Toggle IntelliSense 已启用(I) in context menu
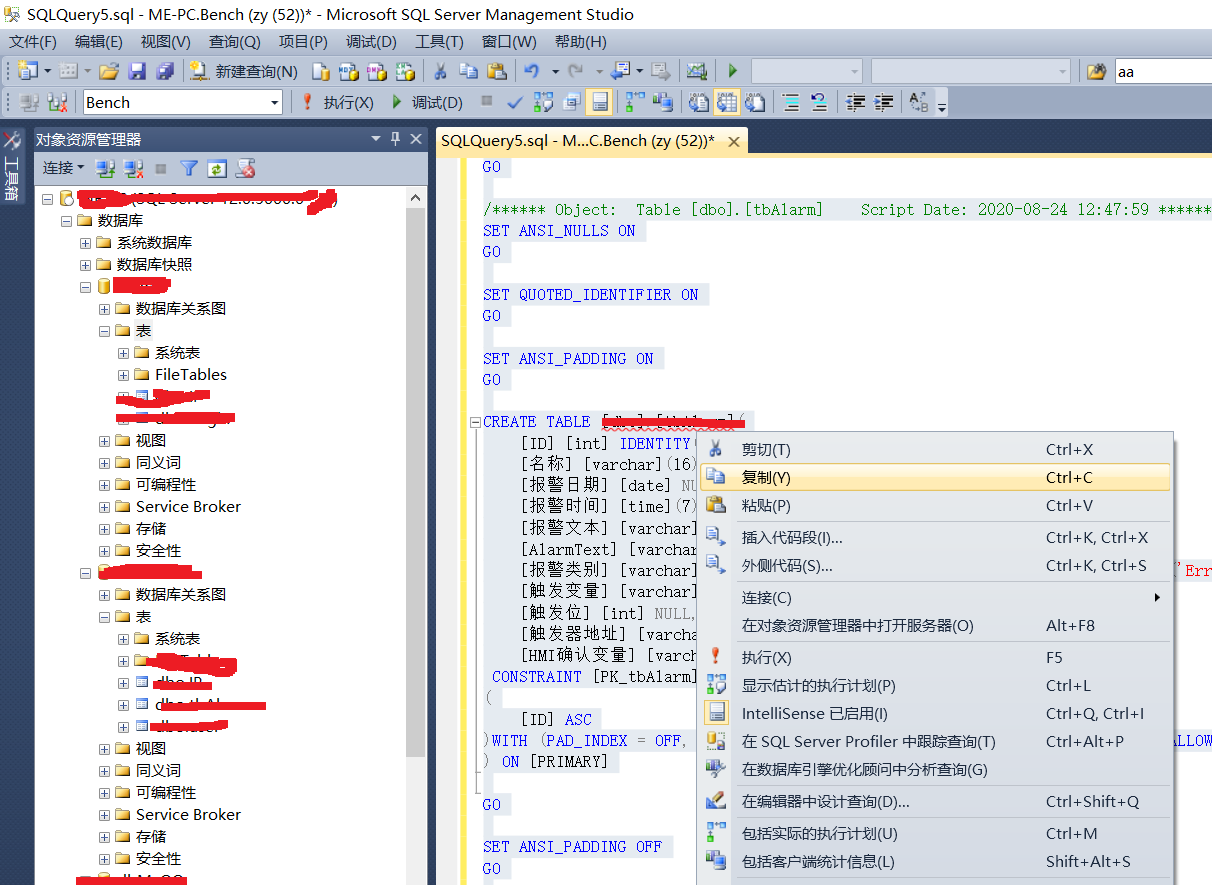This screenshot has width=1212, height=885. pyautogui.click(x=935, y=714)
